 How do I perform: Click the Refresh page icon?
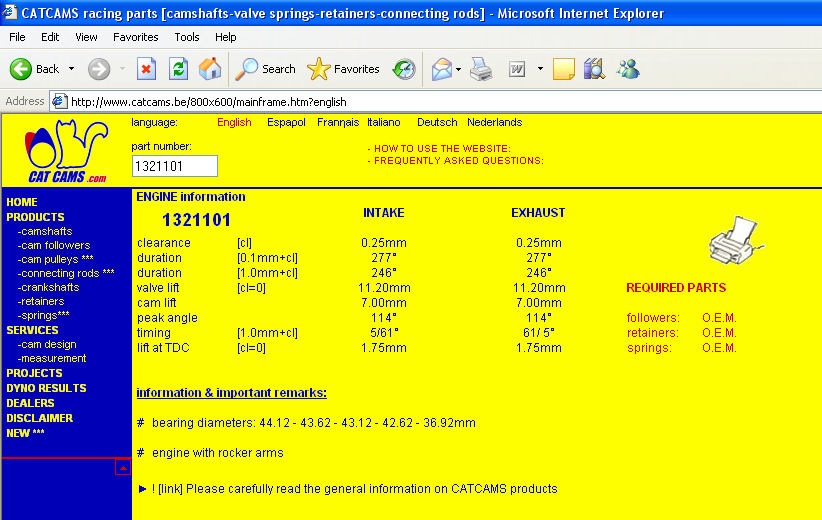click(178, 69)
